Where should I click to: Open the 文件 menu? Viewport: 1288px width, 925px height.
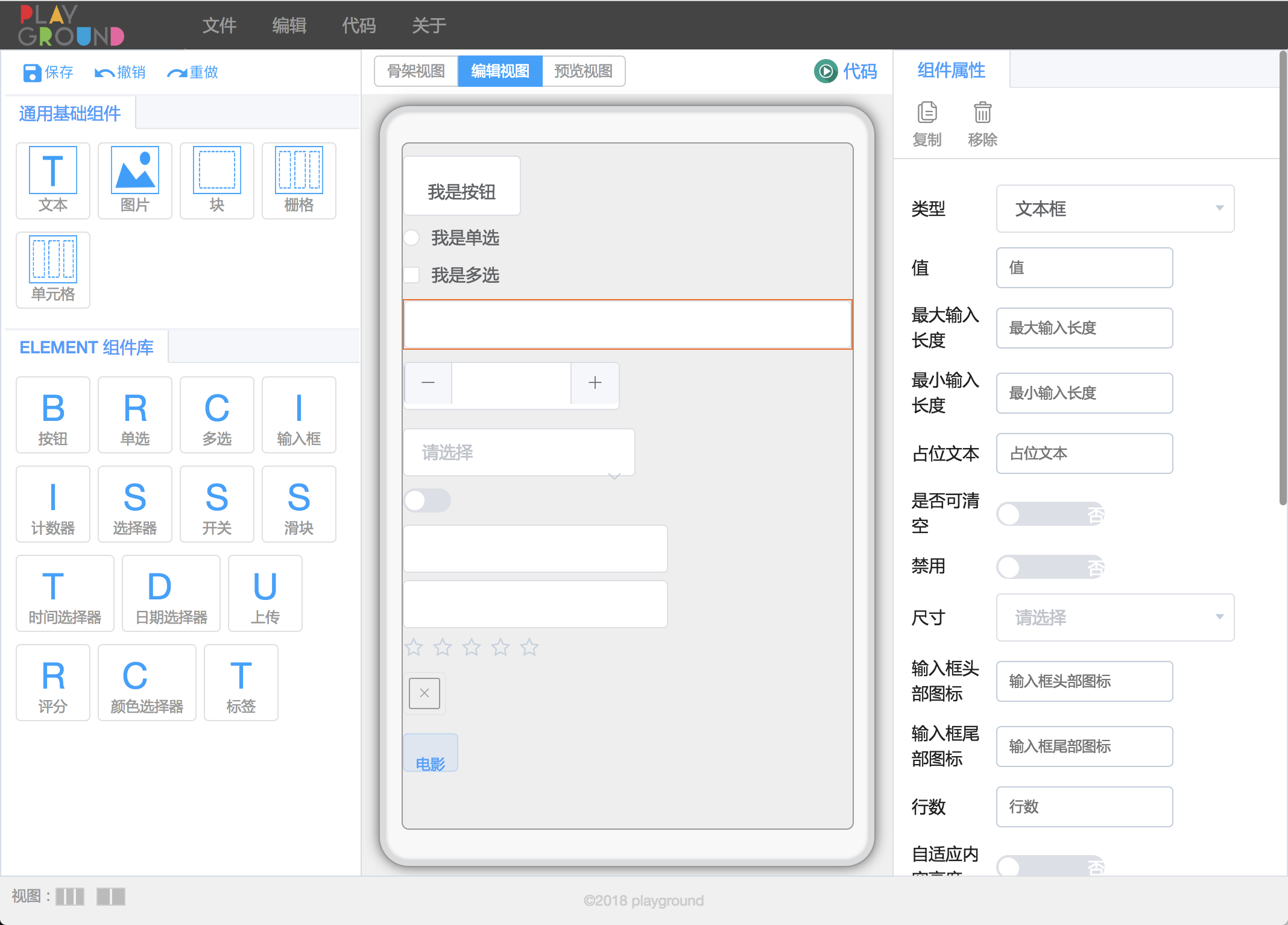[219, 25]
